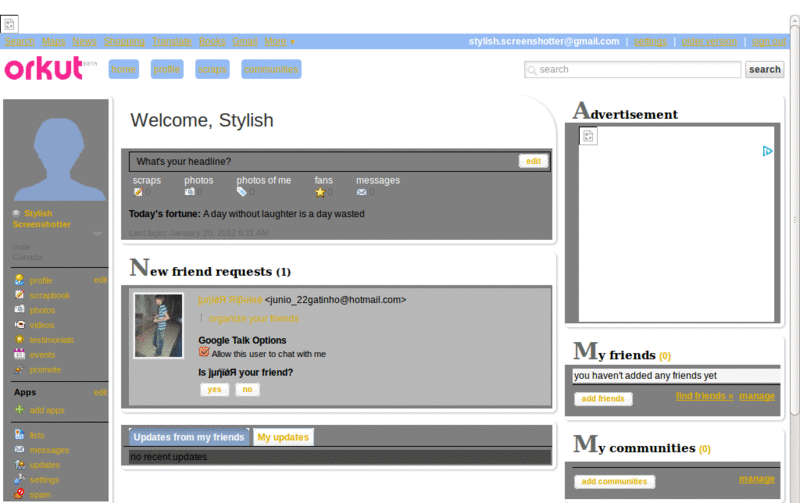This screenshot has height=503, width=800.
Task: Switch to the My updates tab
Action: coord(283,437)
